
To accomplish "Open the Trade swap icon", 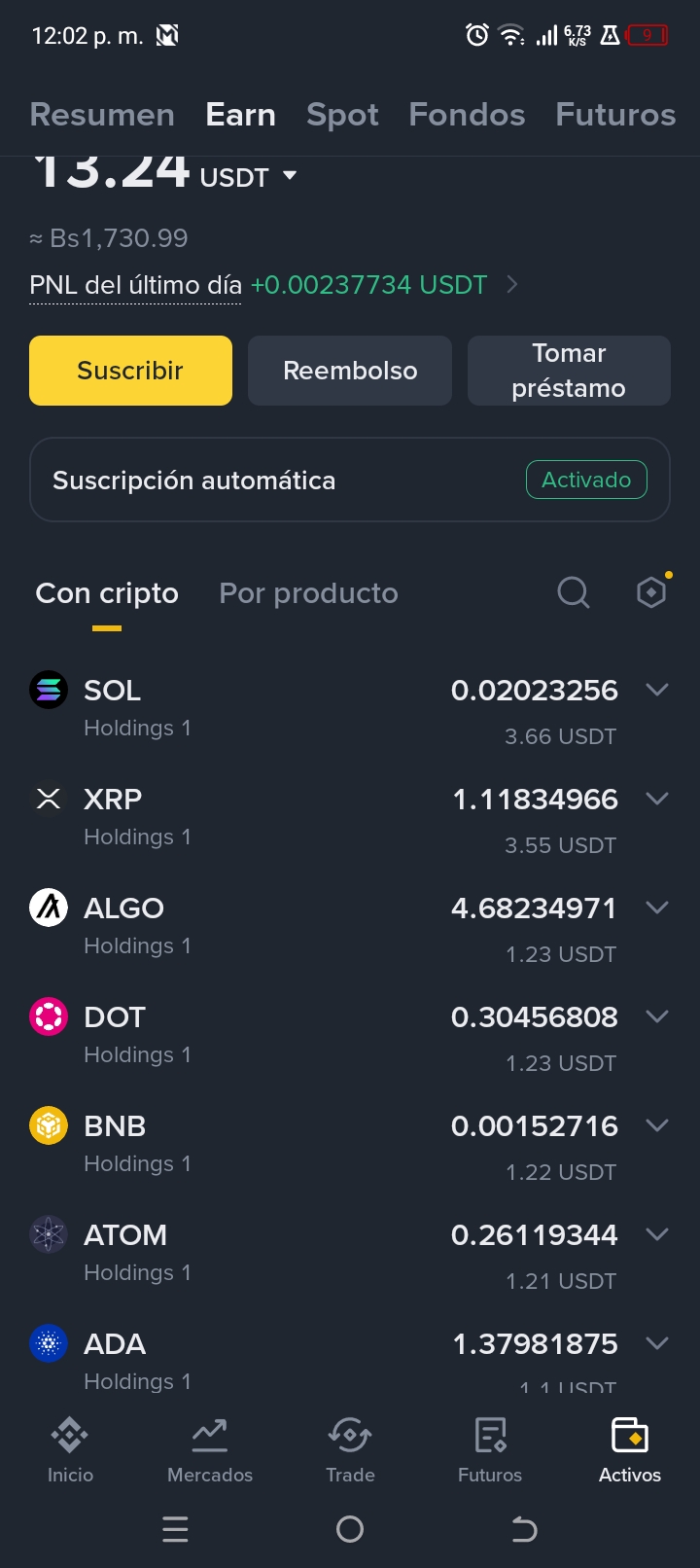I will (x=350, y=1434).
